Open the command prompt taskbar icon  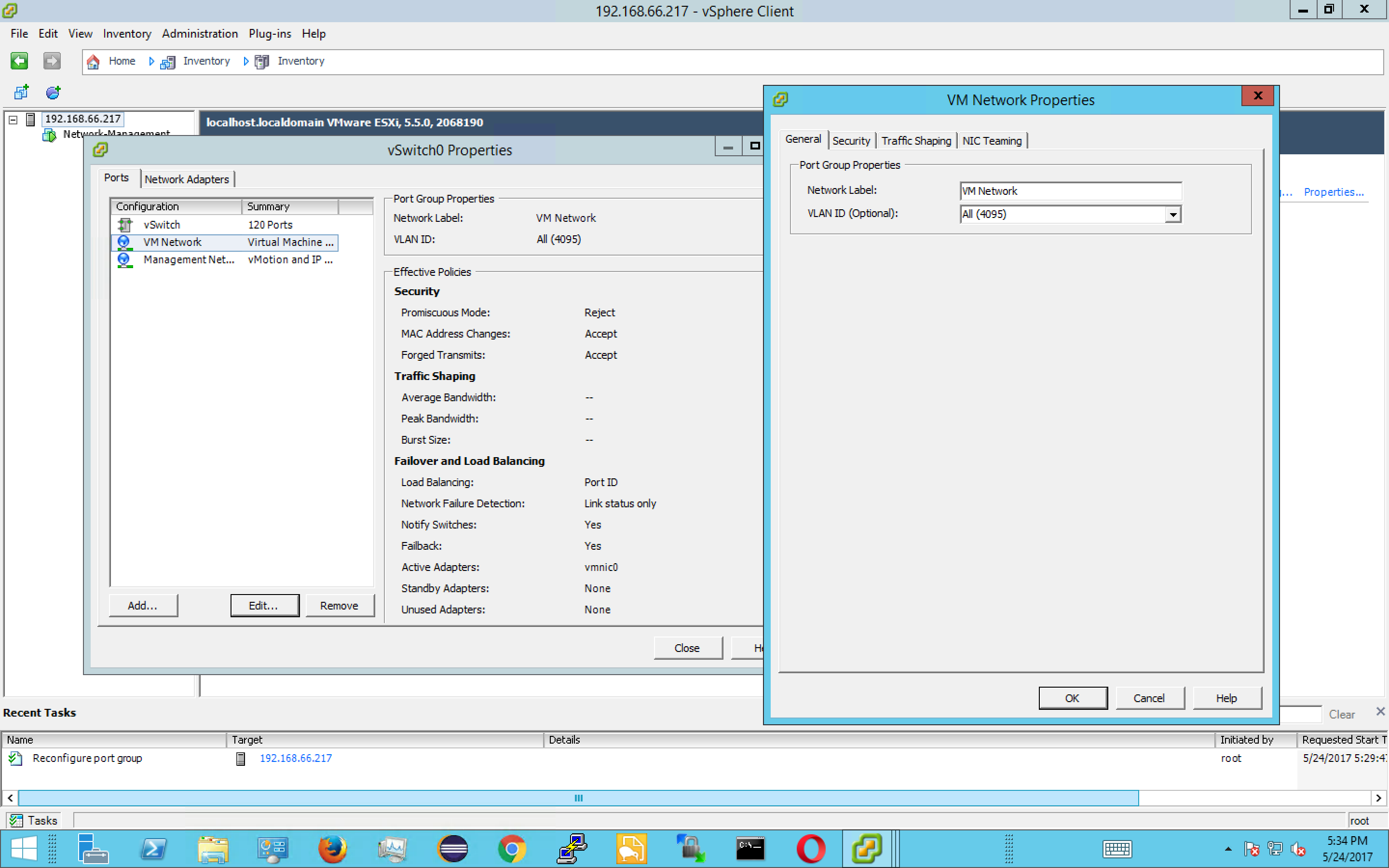point(751,849)
